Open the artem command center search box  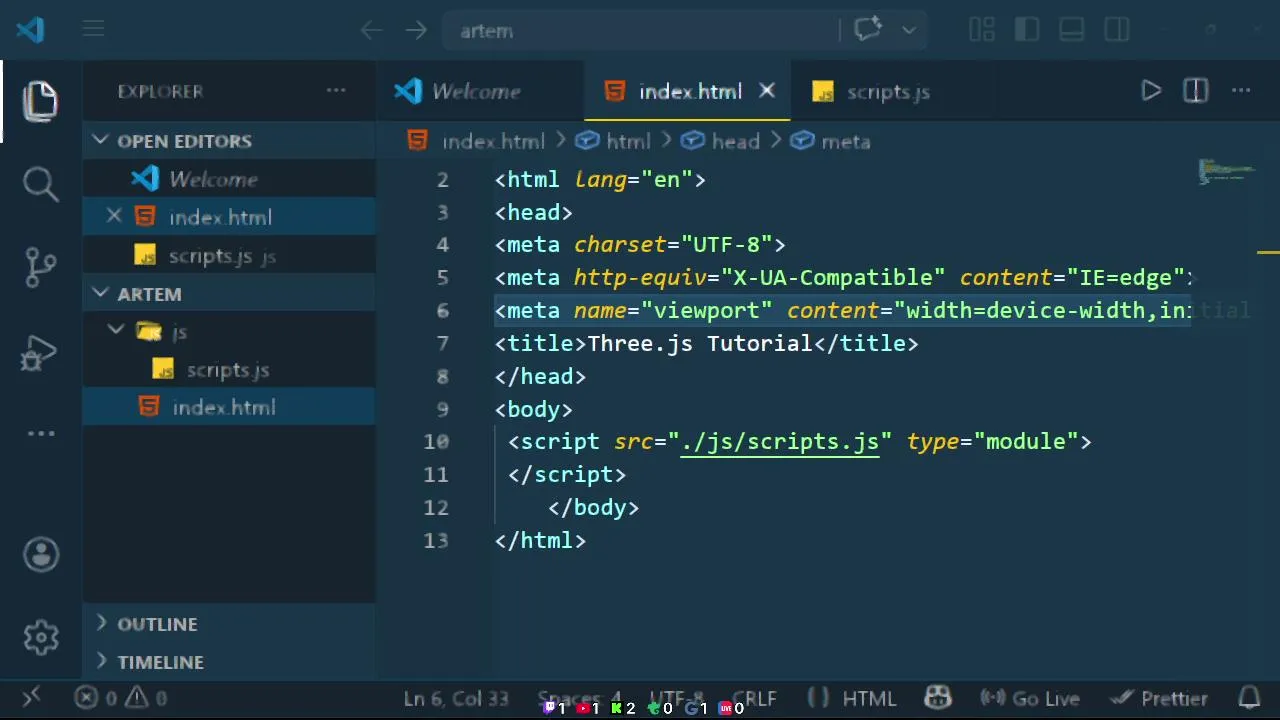pyautogui.click(x=640, y=31)
